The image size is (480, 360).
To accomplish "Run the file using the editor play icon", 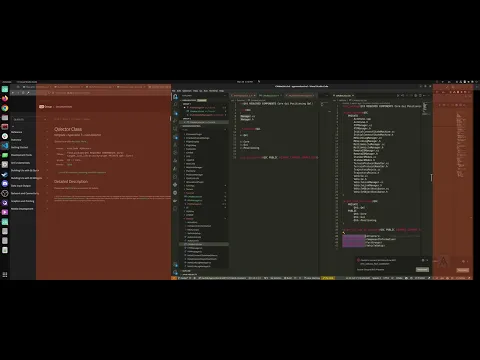I will (x=398, y=96).
